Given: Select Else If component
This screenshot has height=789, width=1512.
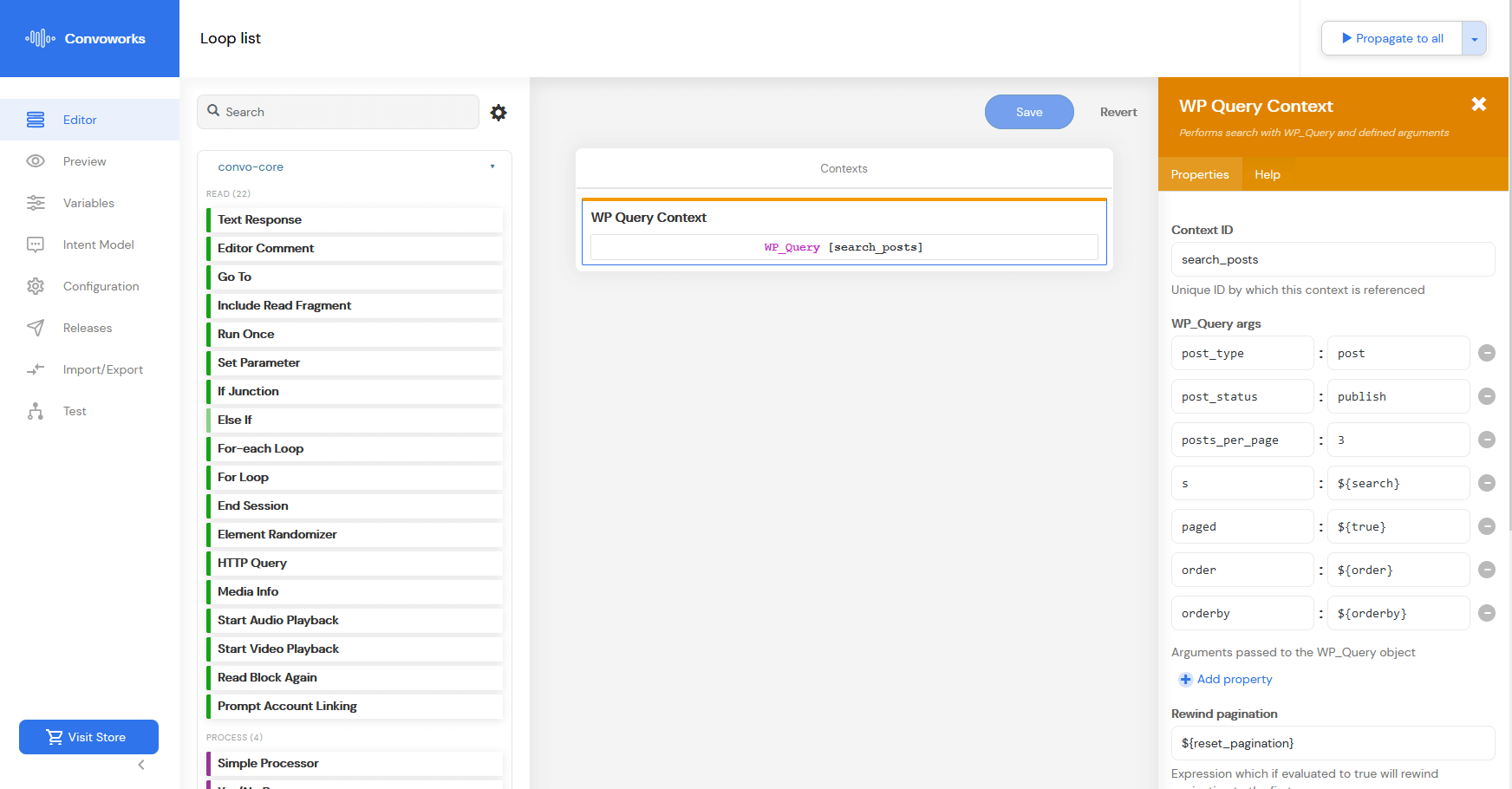Looking at the screenshot, I should click(x=355, y=420).
